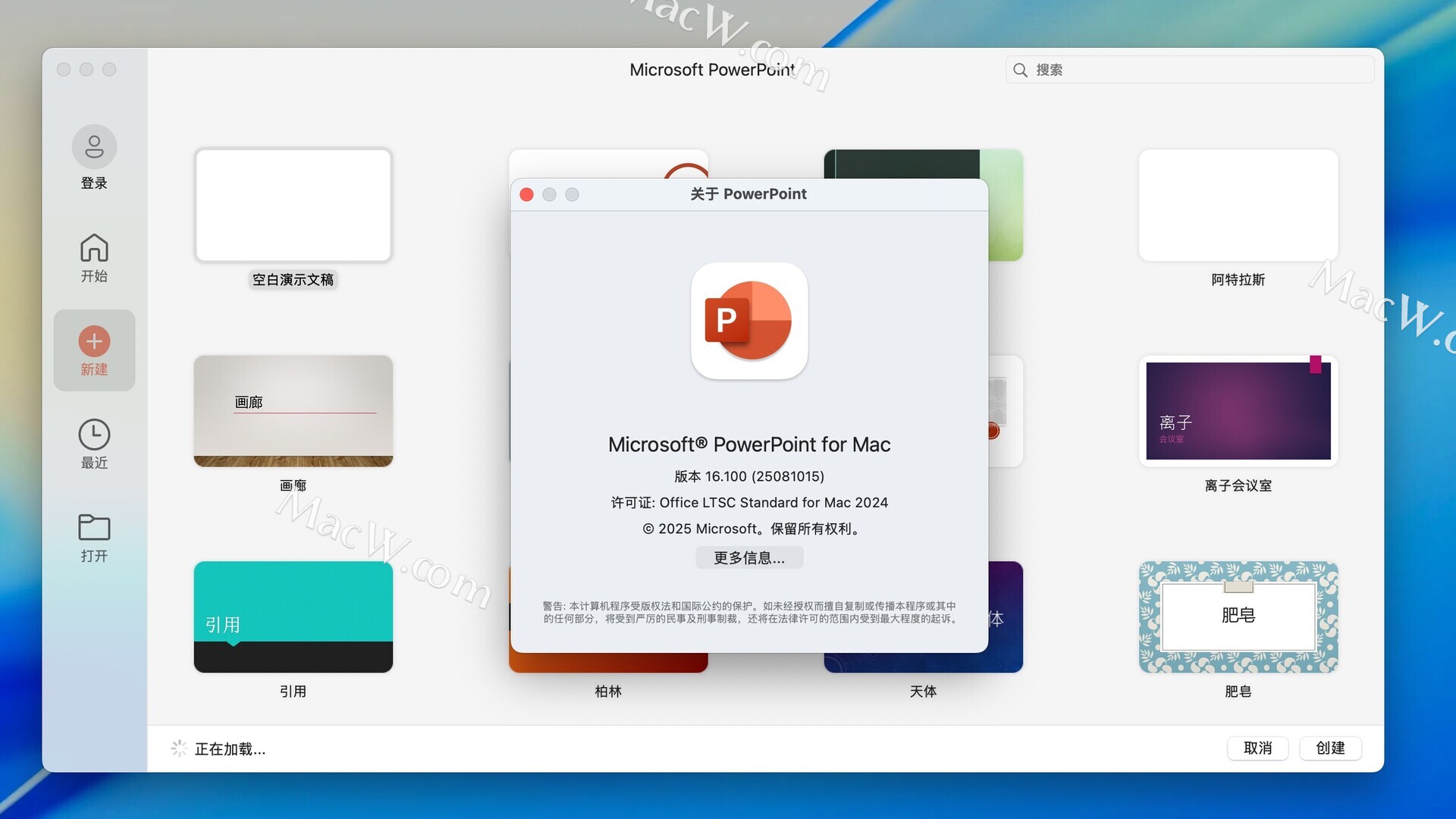
Task: Click the 取消 button
Action: [x=1258, y=748]
